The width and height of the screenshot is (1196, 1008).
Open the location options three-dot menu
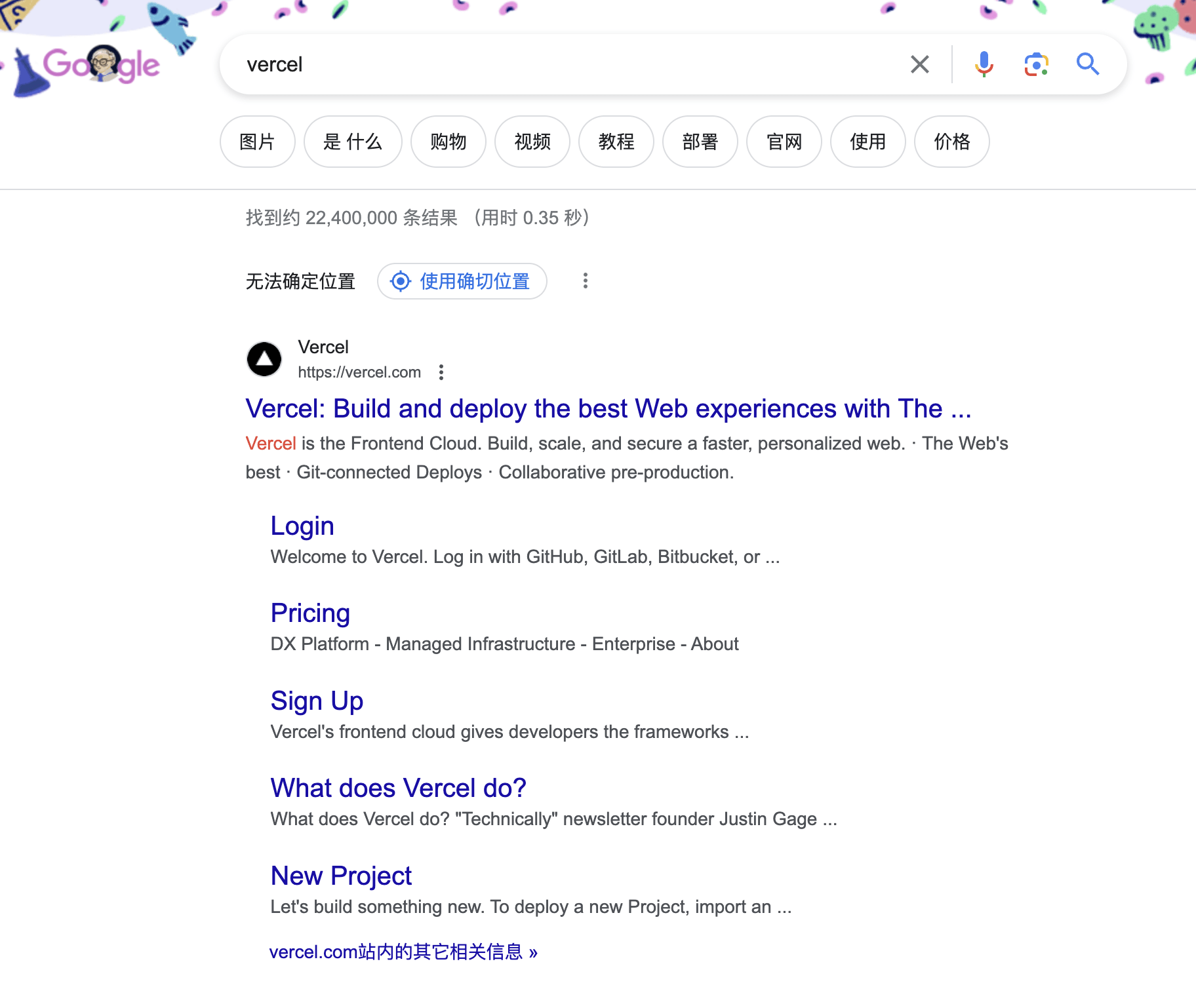(586, 281)
